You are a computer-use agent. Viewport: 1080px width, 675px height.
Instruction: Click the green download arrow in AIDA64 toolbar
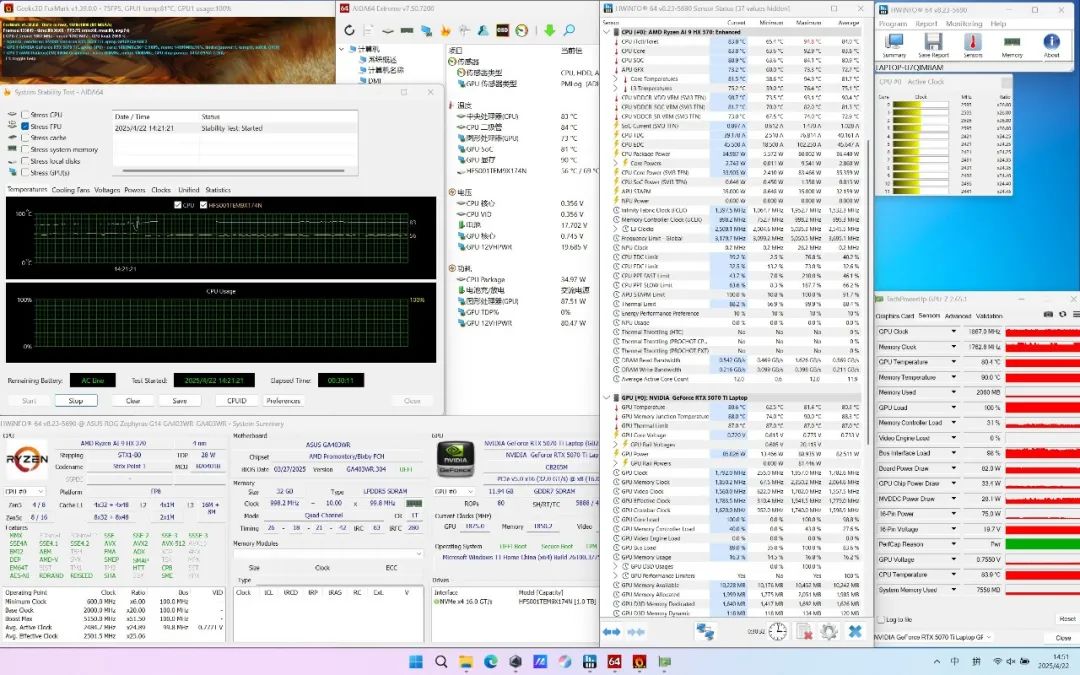pyautogui.click(x=550, y=30)
